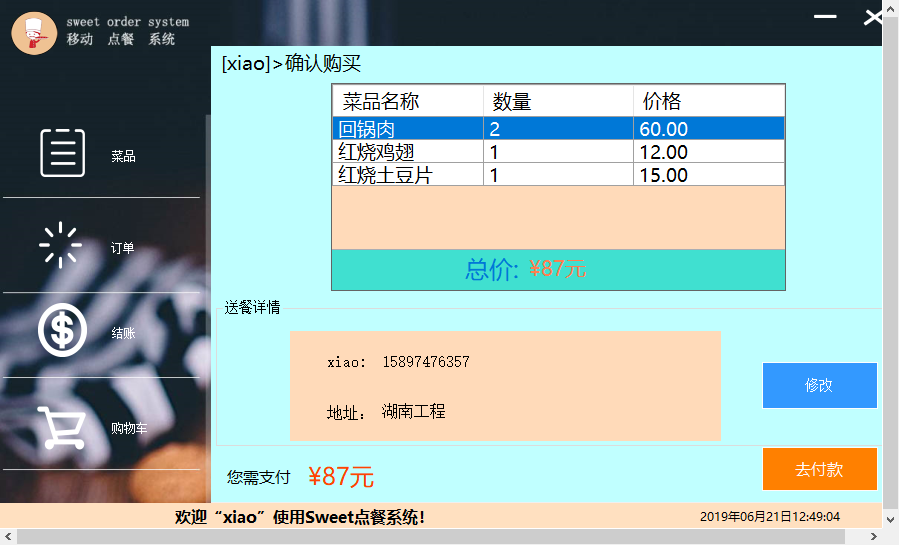Minimize the order system window
This screenshot has height=545, width=899.
tap(825, 17)
